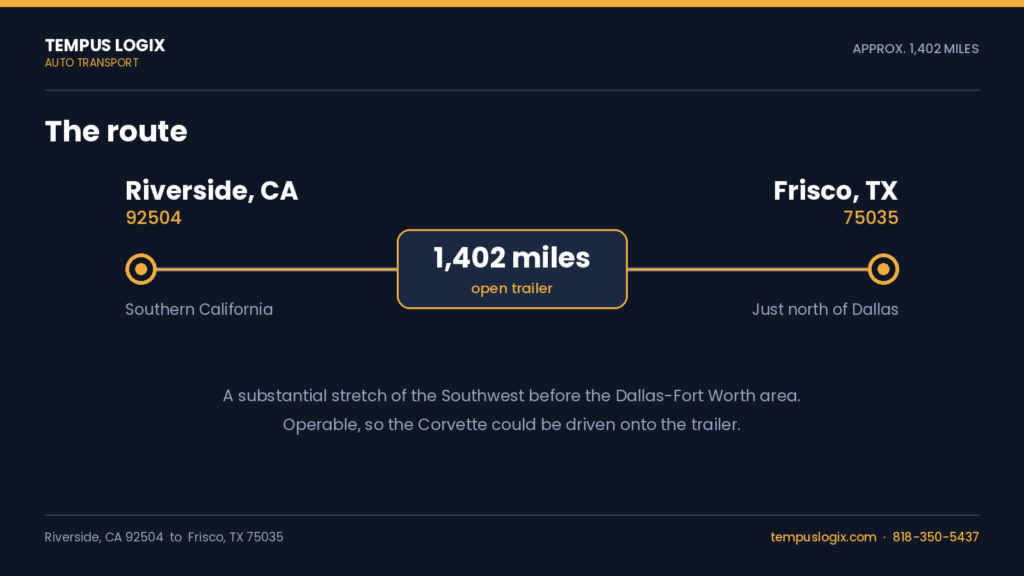Select the 1,402 miles distance box
This screenshot has width=1024, height=576.
(x=512, y=269)
